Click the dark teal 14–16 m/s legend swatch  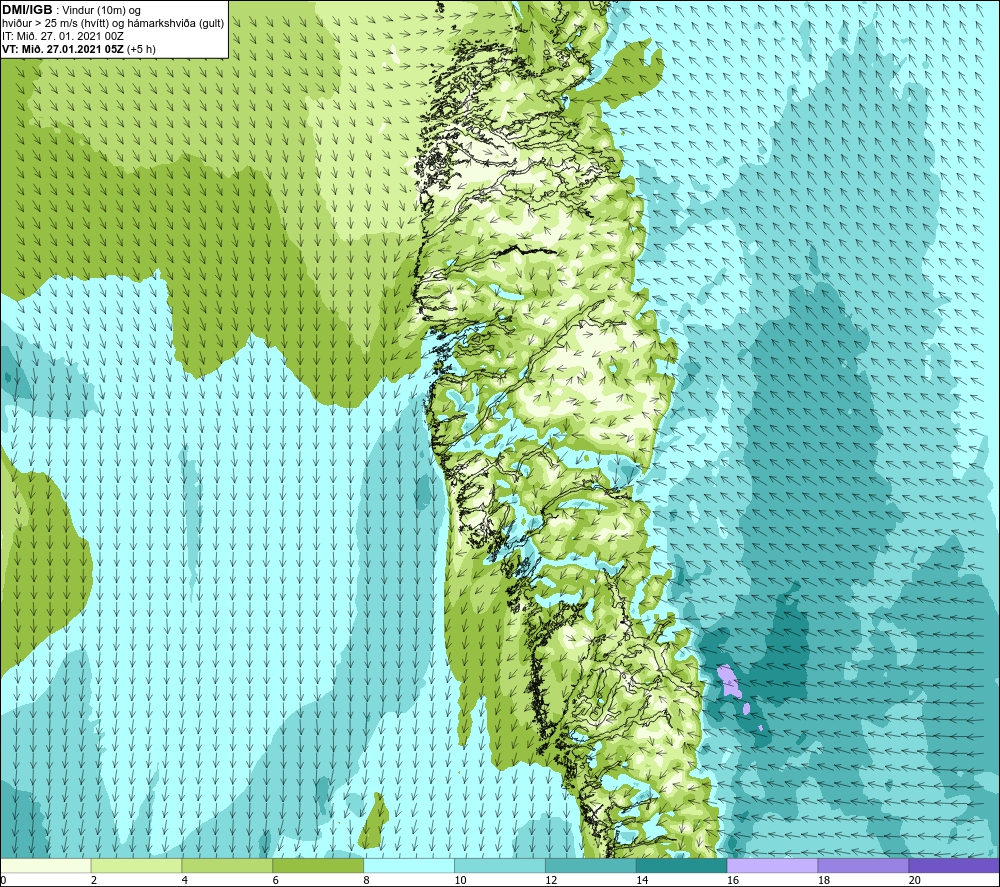click(x=681, y=866)
